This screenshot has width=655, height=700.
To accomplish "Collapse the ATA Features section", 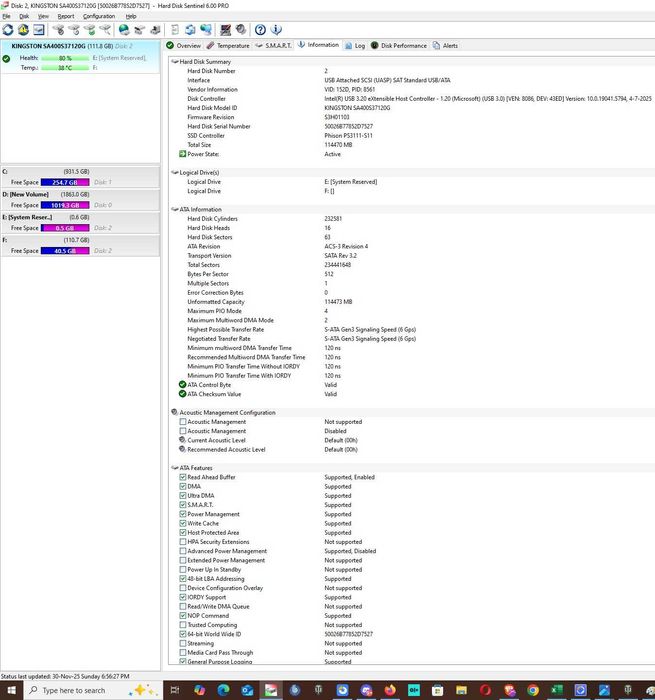I will click(175, 468).
